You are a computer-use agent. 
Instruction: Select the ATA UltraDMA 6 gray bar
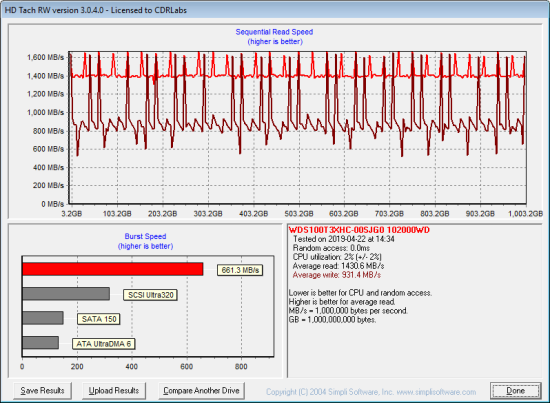tap(40, 343)
